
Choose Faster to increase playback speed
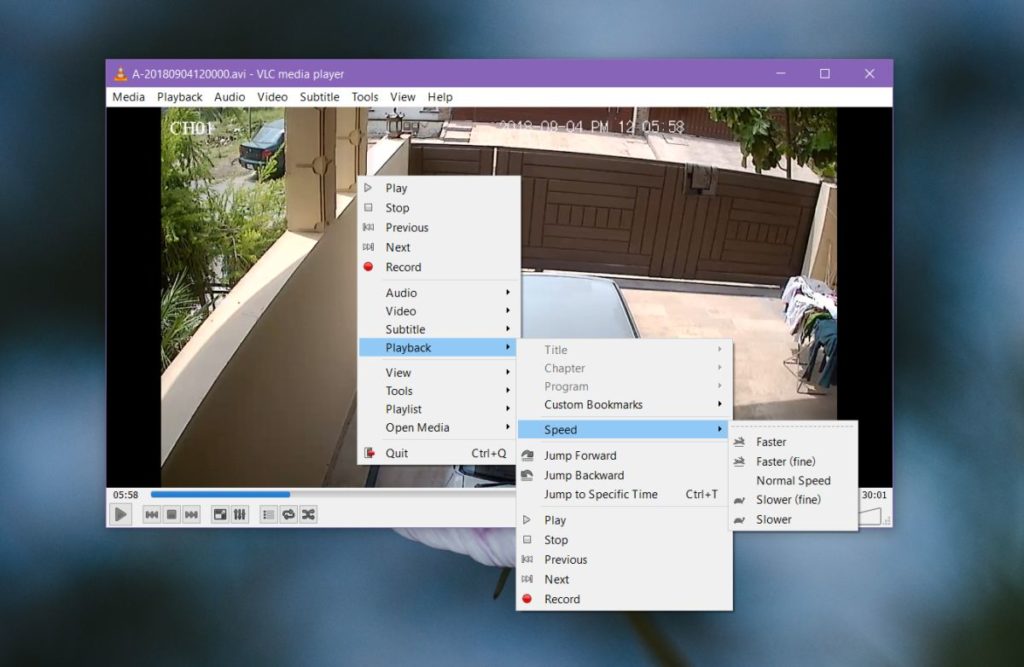[771, 441]
